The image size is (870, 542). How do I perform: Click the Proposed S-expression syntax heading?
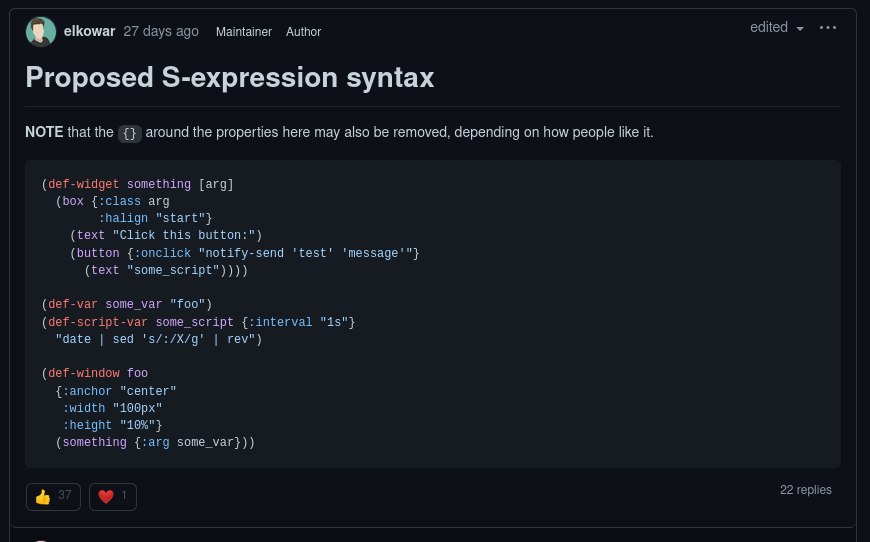click(230, 77)
